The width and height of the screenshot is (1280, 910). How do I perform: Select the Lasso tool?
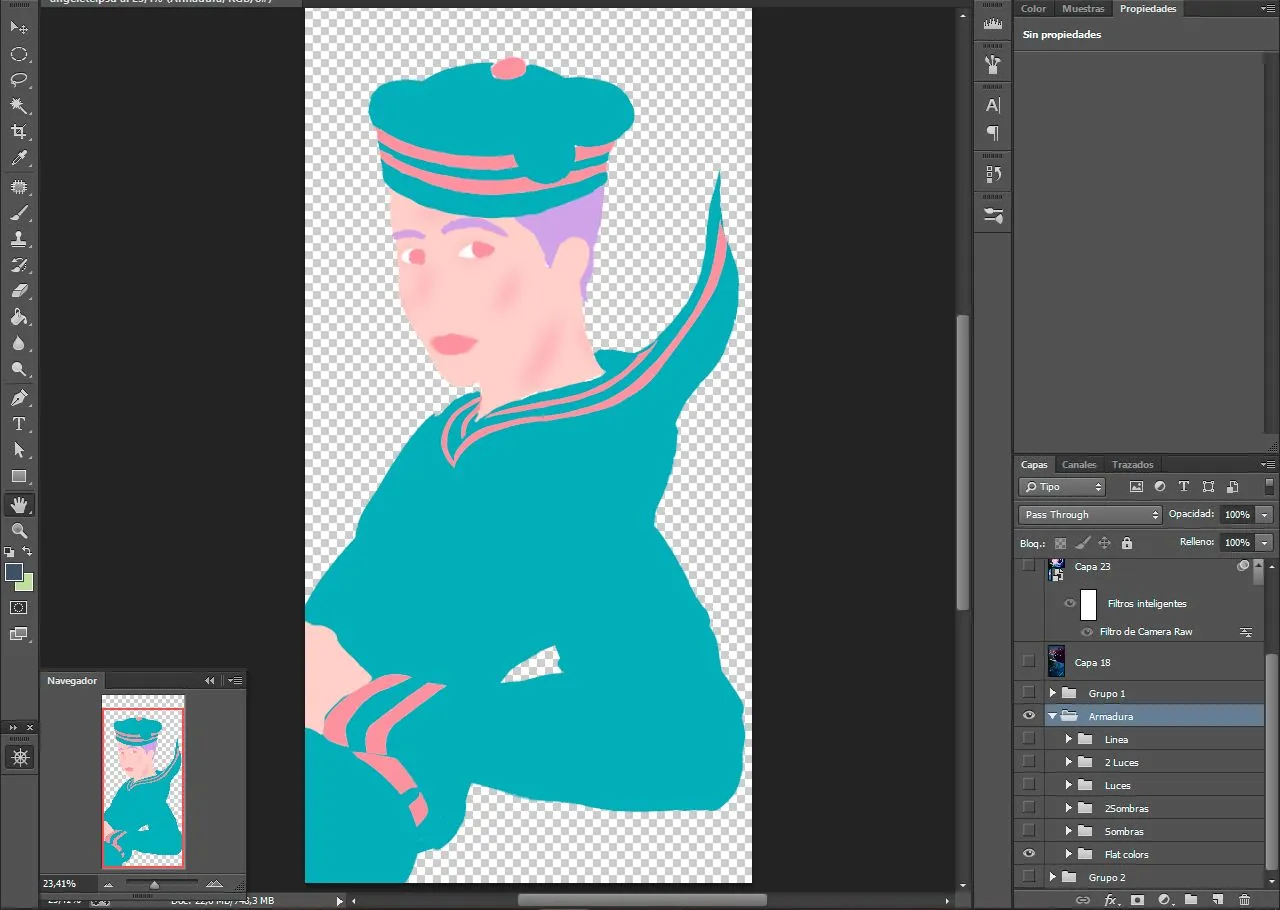(19, 80)
